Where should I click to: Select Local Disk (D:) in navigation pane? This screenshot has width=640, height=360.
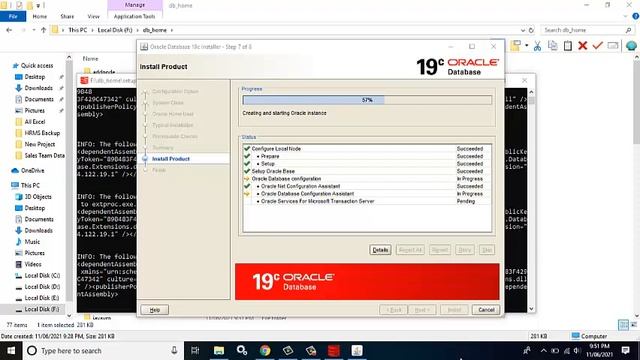tap(42, 287)
